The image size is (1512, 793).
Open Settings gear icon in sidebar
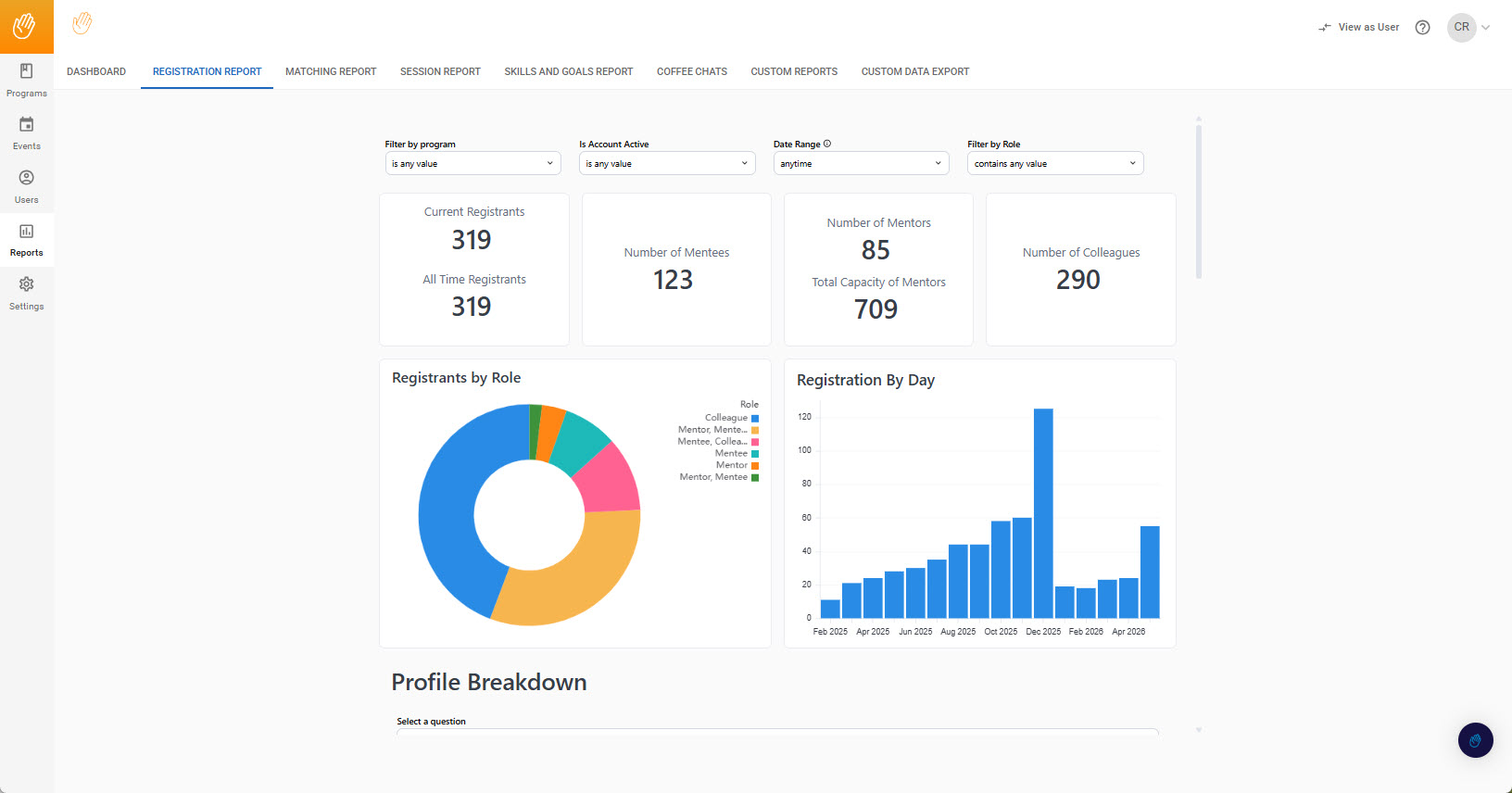click(27, 284)
